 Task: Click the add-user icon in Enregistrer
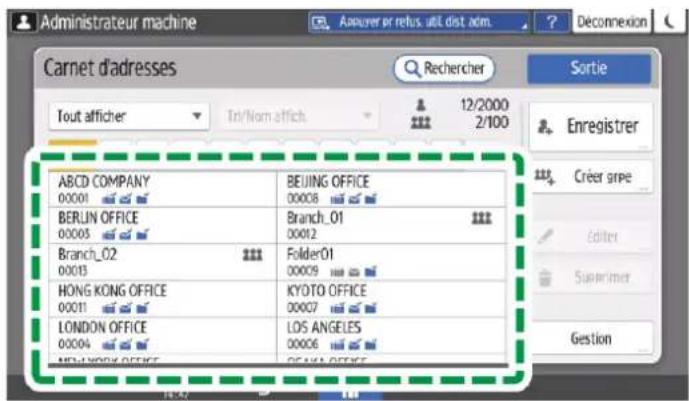[545, 127]
